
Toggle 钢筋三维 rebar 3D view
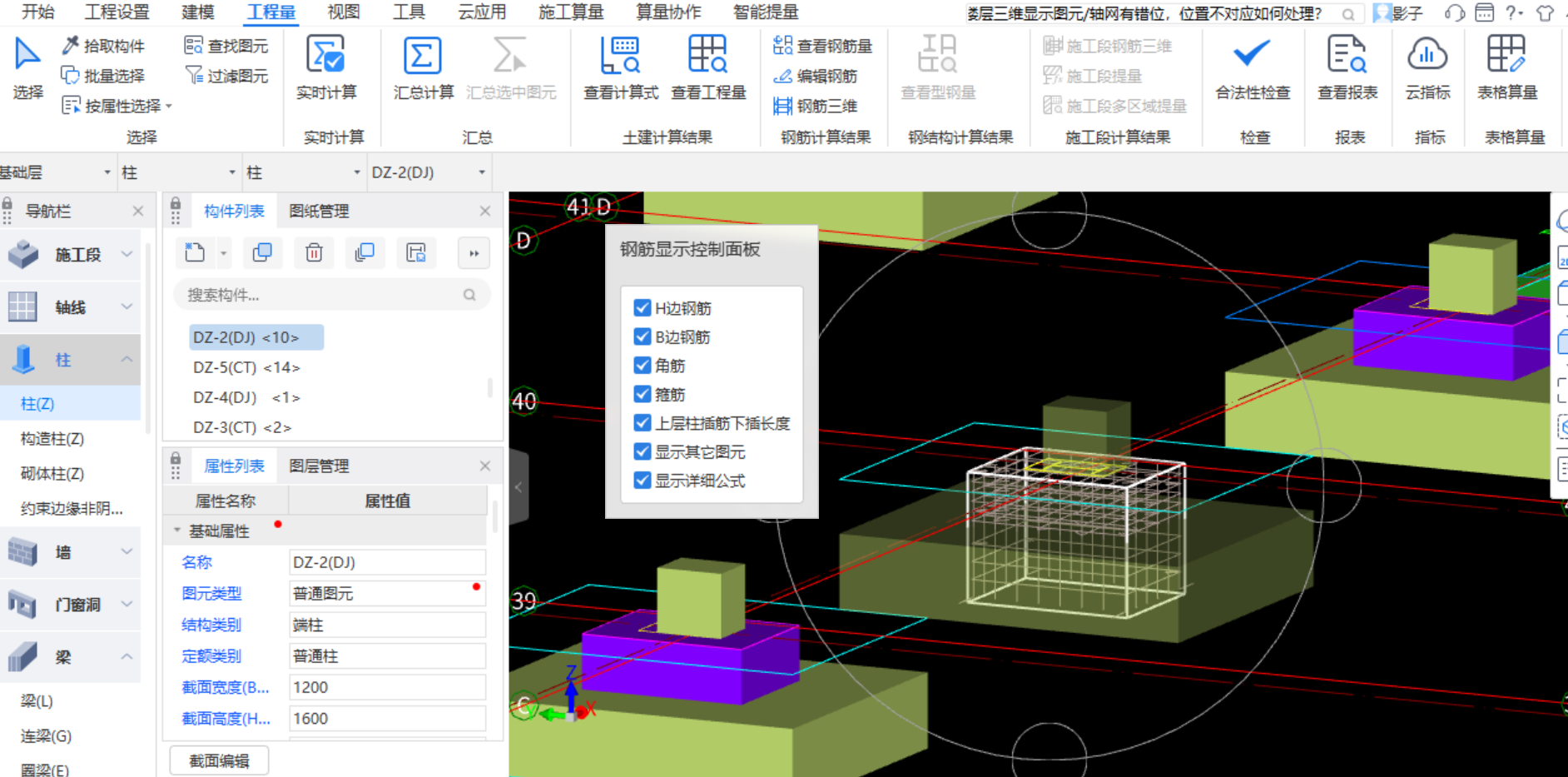click(x=815, y=106)
